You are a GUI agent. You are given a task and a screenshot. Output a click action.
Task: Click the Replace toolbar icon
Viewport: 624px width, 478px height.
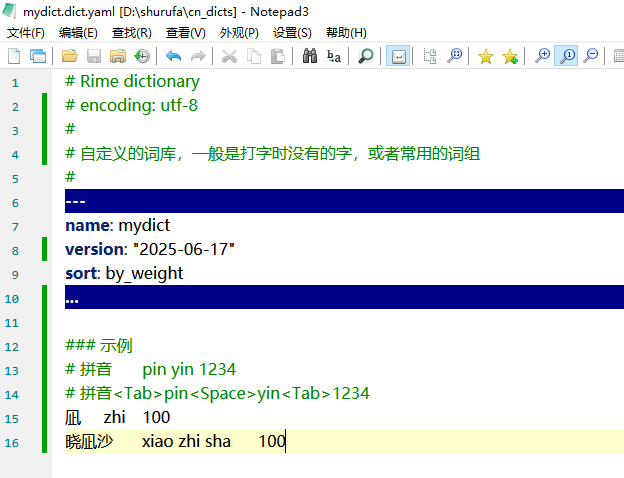334,57
